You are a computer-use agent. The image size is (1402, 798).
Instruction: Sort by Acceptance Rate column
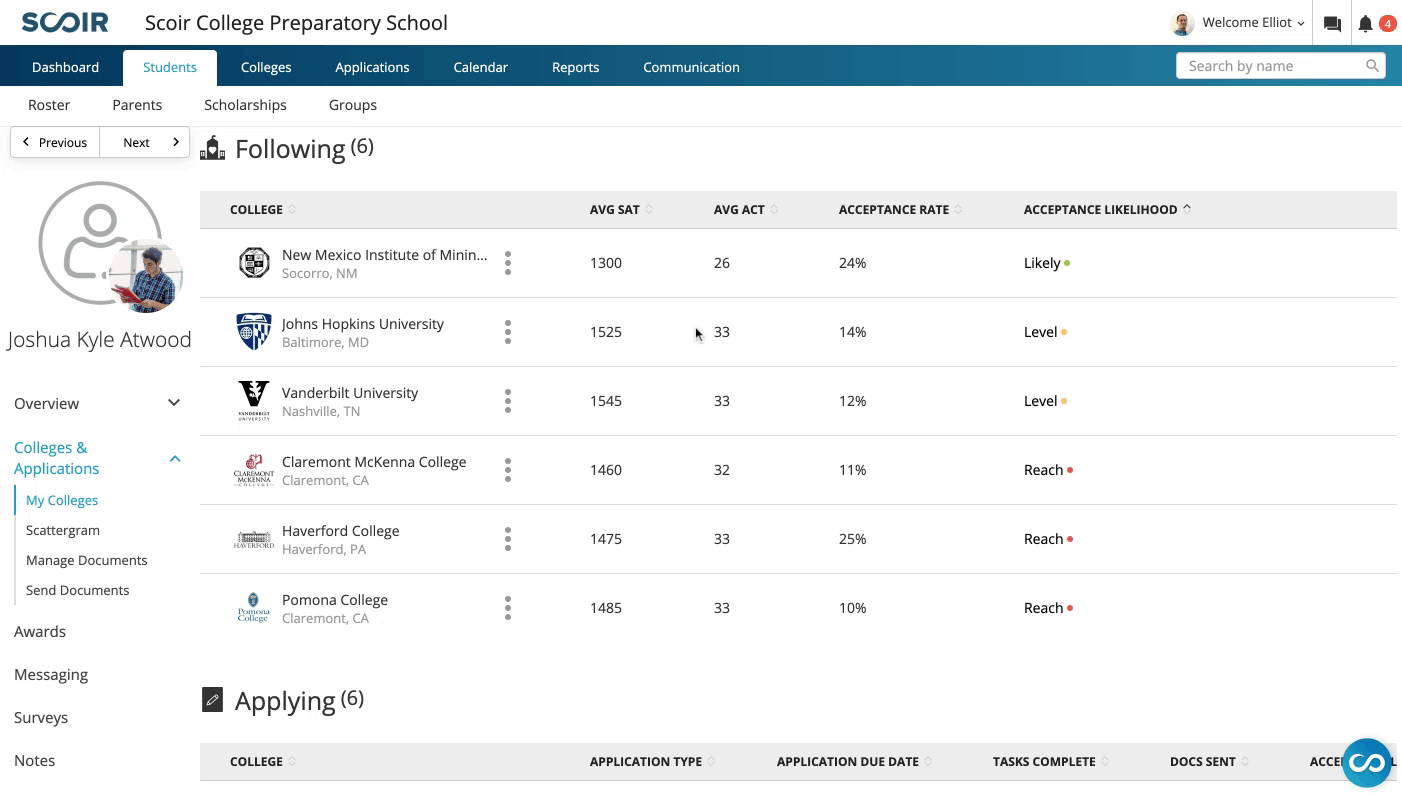900,209
